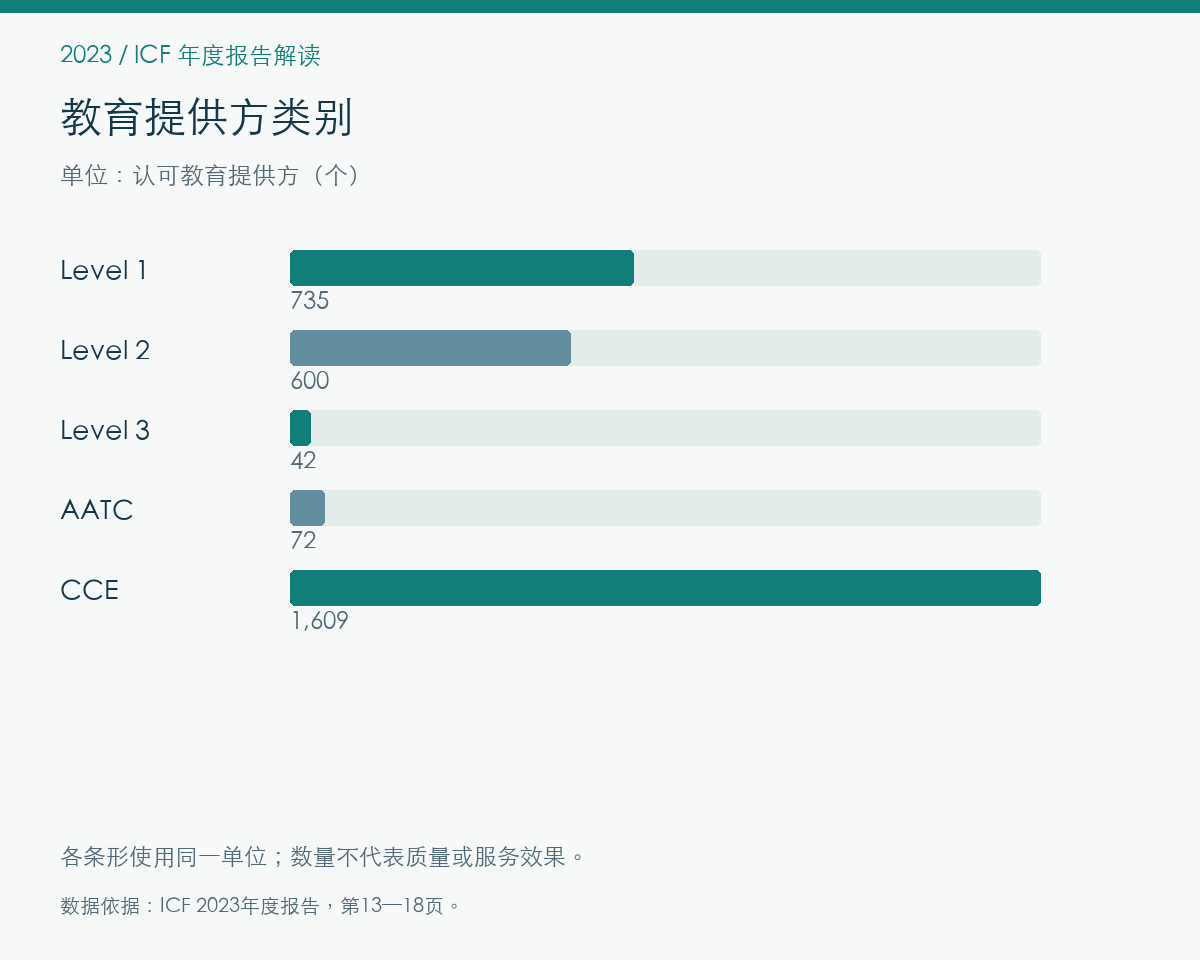Click the note beginning '各条形使用同一单位'
The image size is (1200, 960).
pos(323,857)
